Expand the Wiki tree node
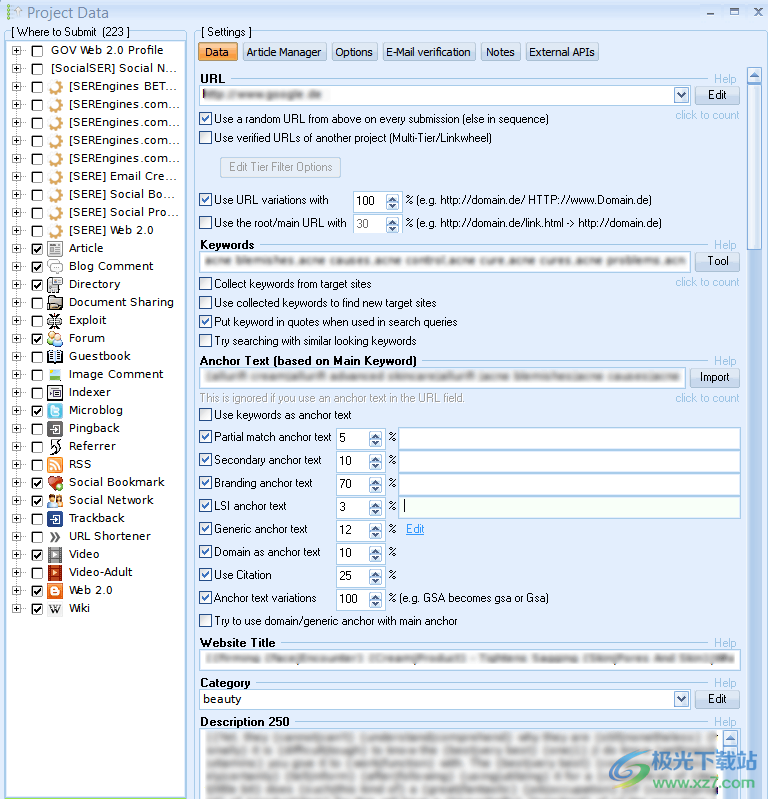Screen dimensions: 768x799 point(17,608)
